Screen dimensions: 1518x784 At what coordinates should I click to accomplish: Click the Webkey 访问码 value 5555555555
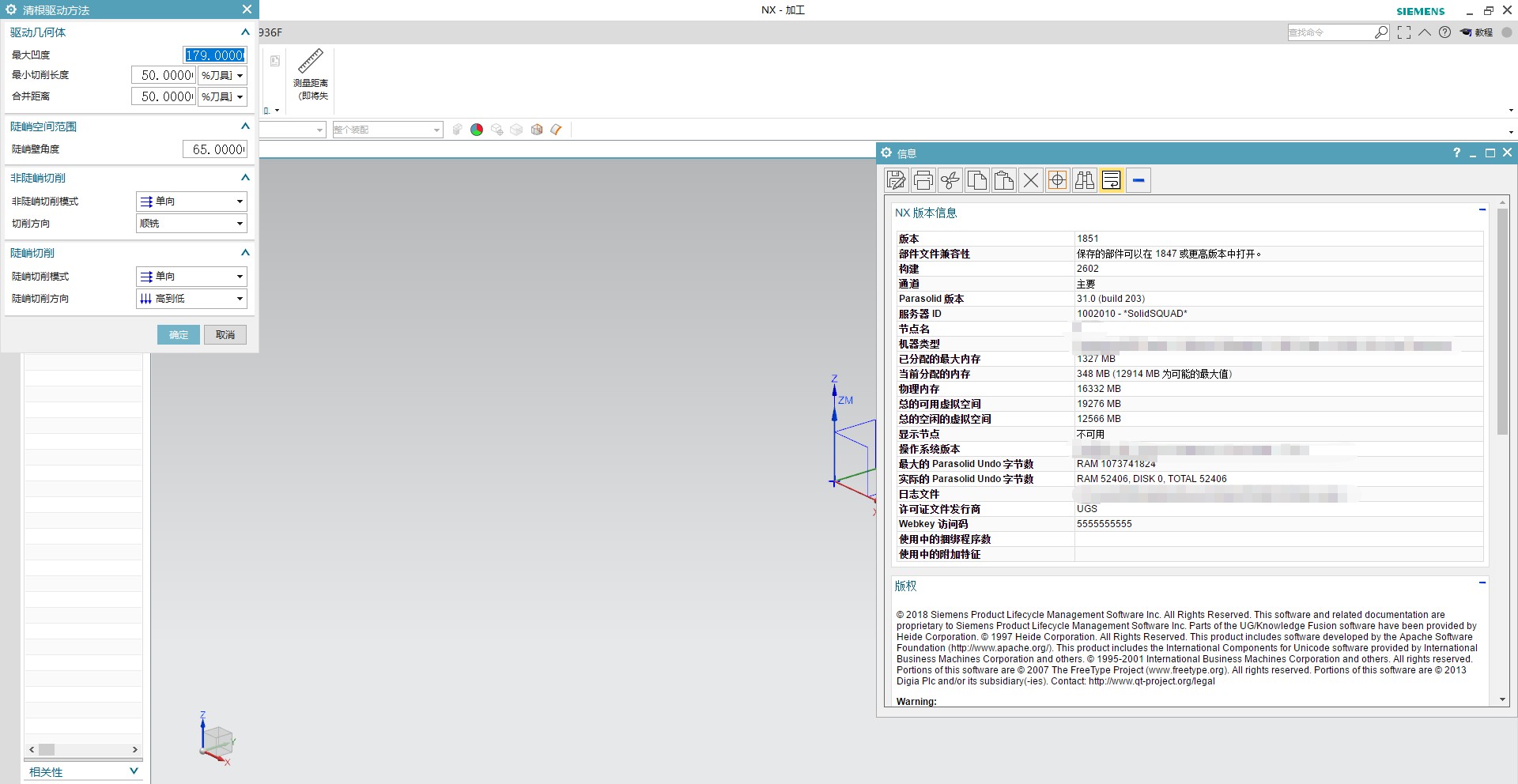click(x=1105, y=524)
